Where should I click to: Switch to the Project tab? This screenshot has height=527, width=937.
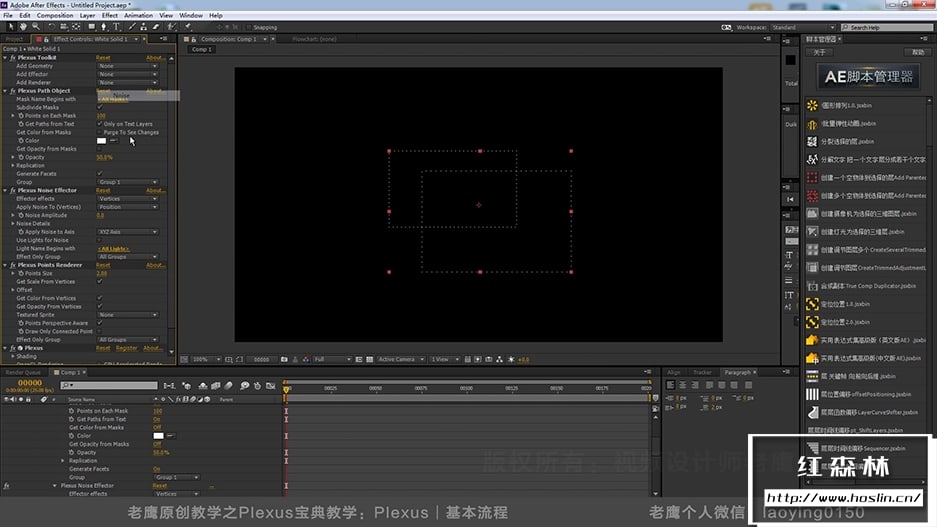tap(14, 39)
